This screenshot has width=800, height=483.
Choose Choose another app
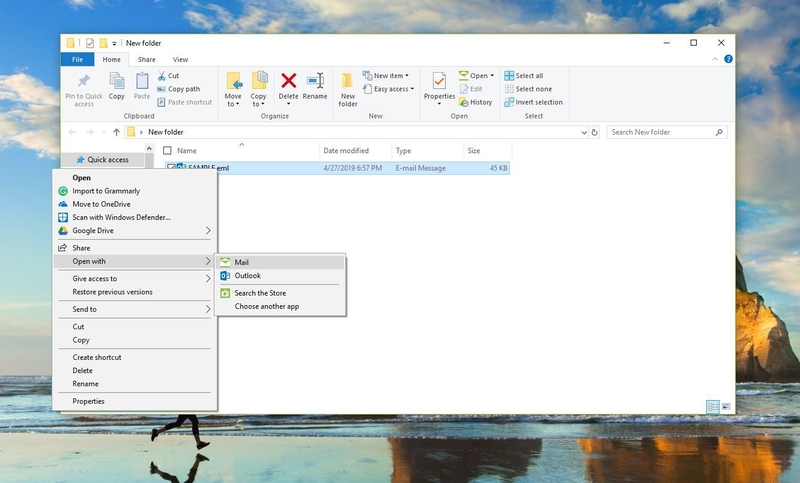click(x=280, y=306)
